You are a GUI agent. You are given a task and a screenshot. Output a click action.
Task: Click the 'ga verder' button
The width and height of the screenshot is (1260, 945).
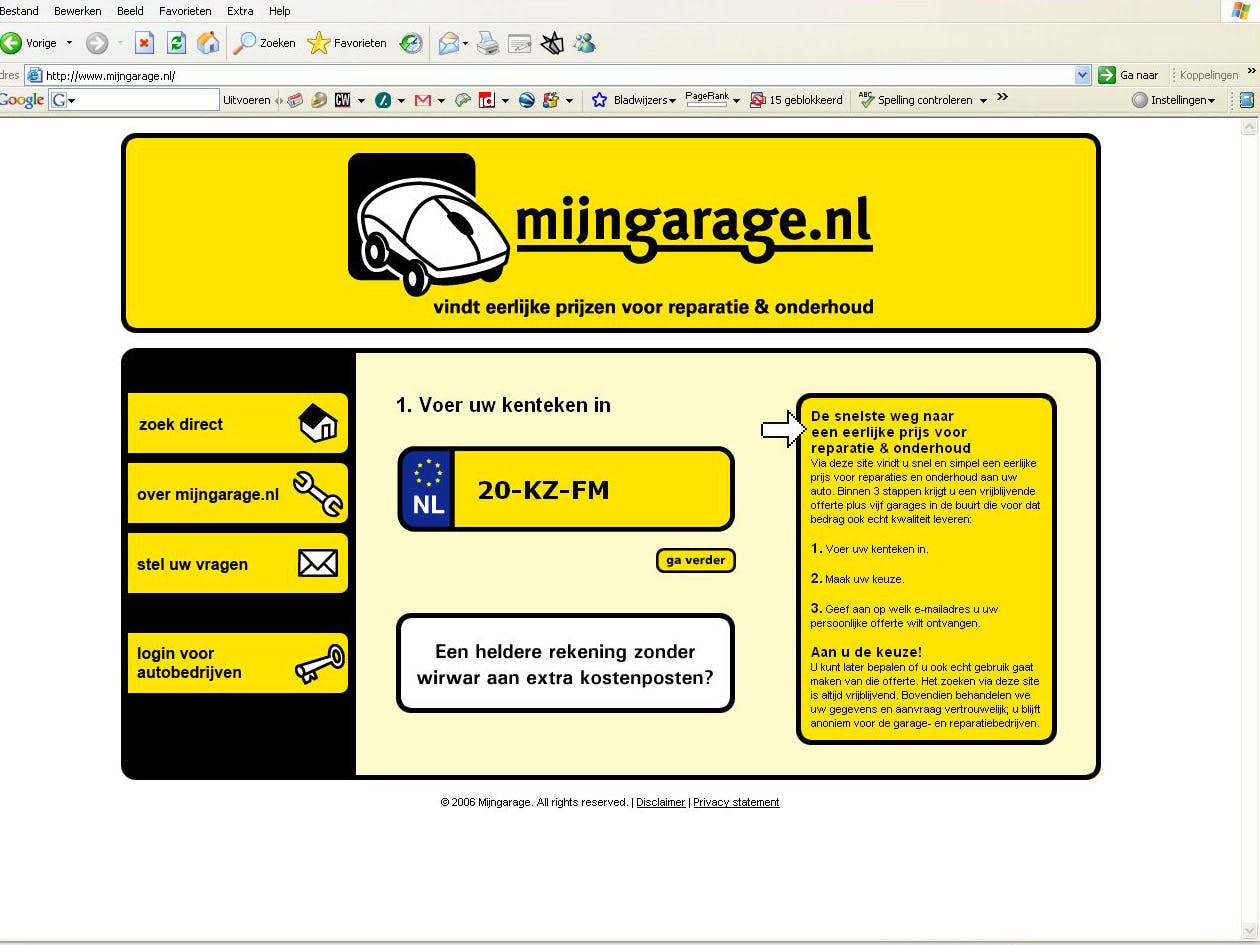[x=696, y=560]
